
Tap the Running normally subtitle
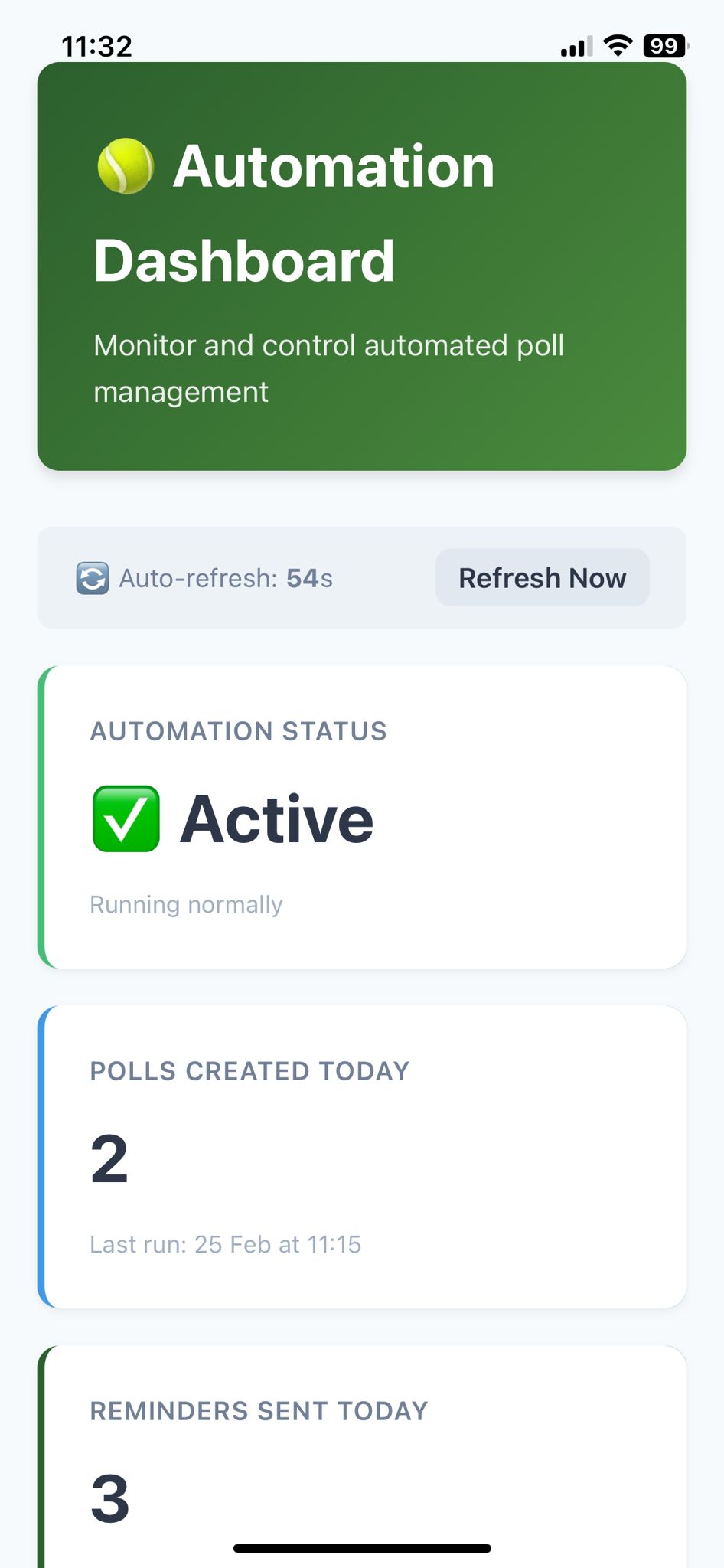tap(187, 904)
